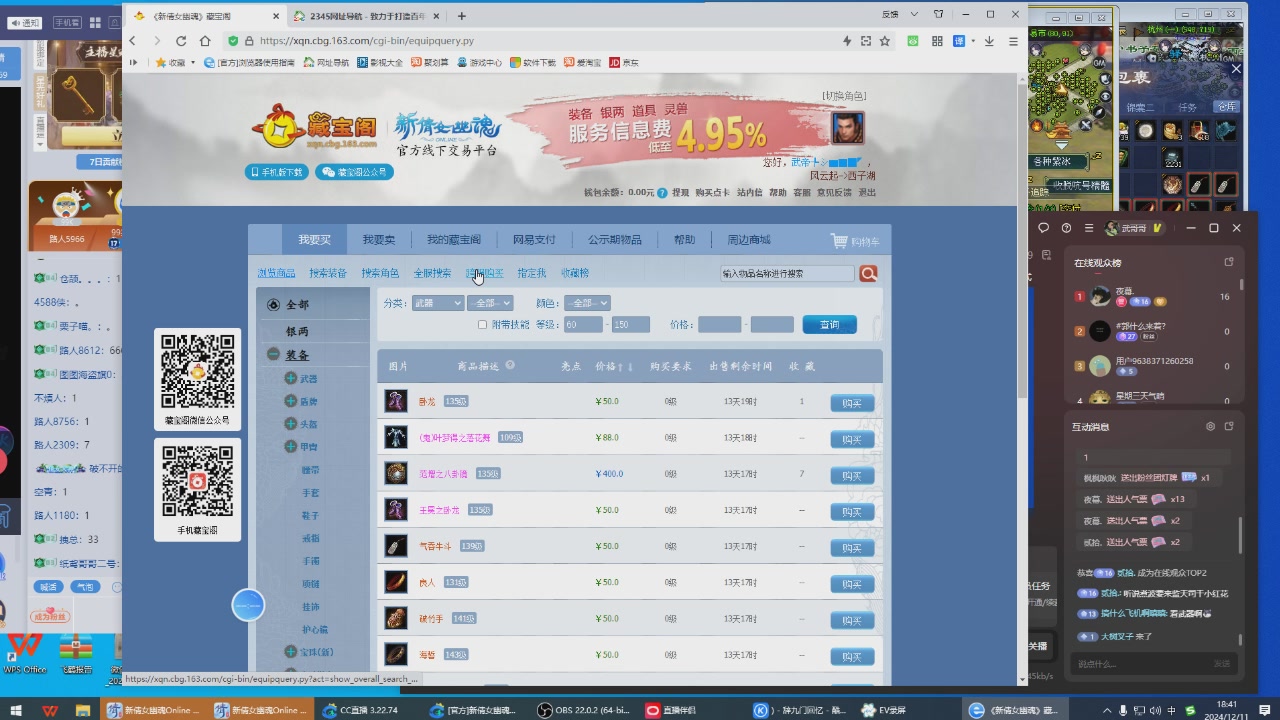Switch to 我的藏宝阁 tab
This screenshot has height=720, width=1280.
pos(454,240)
